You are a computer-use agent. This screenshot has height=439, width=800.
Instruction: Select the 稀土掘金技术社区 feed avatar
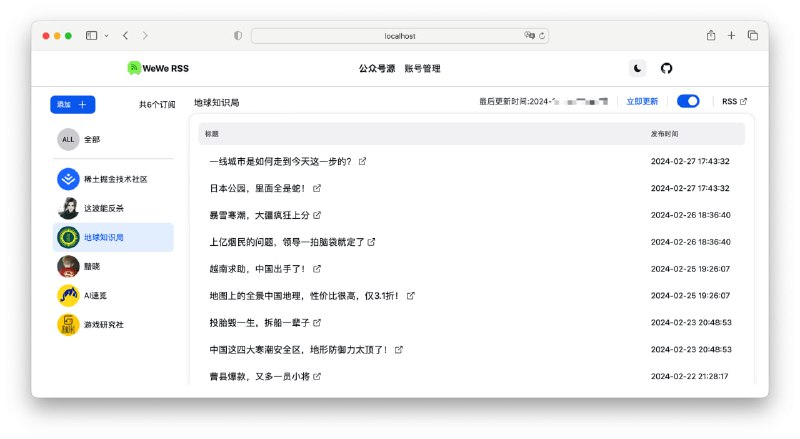click(68, 179)
